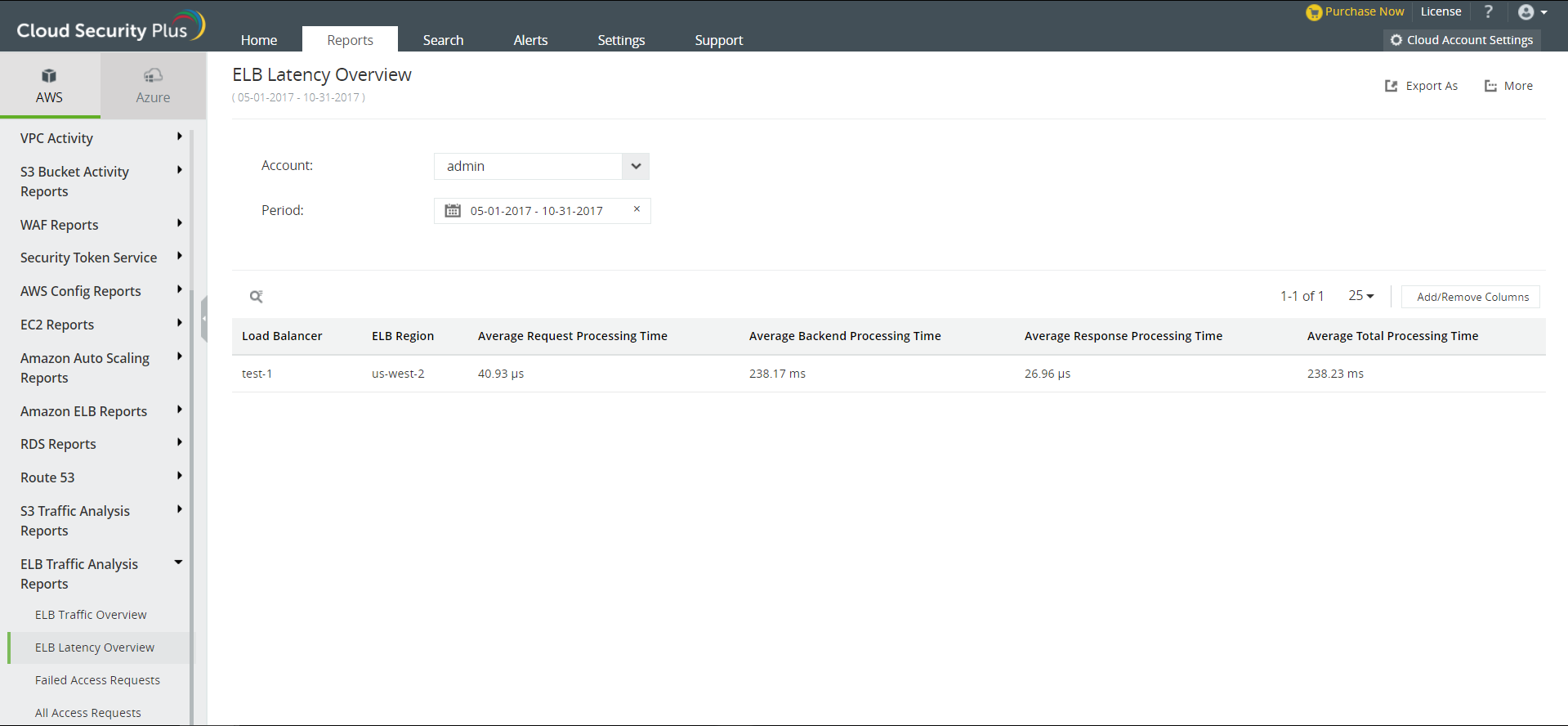The height and width of the screenshot is (726, 1568).
Task: Switch to the Azure cloud tab
Action: (x=153, y=86)
